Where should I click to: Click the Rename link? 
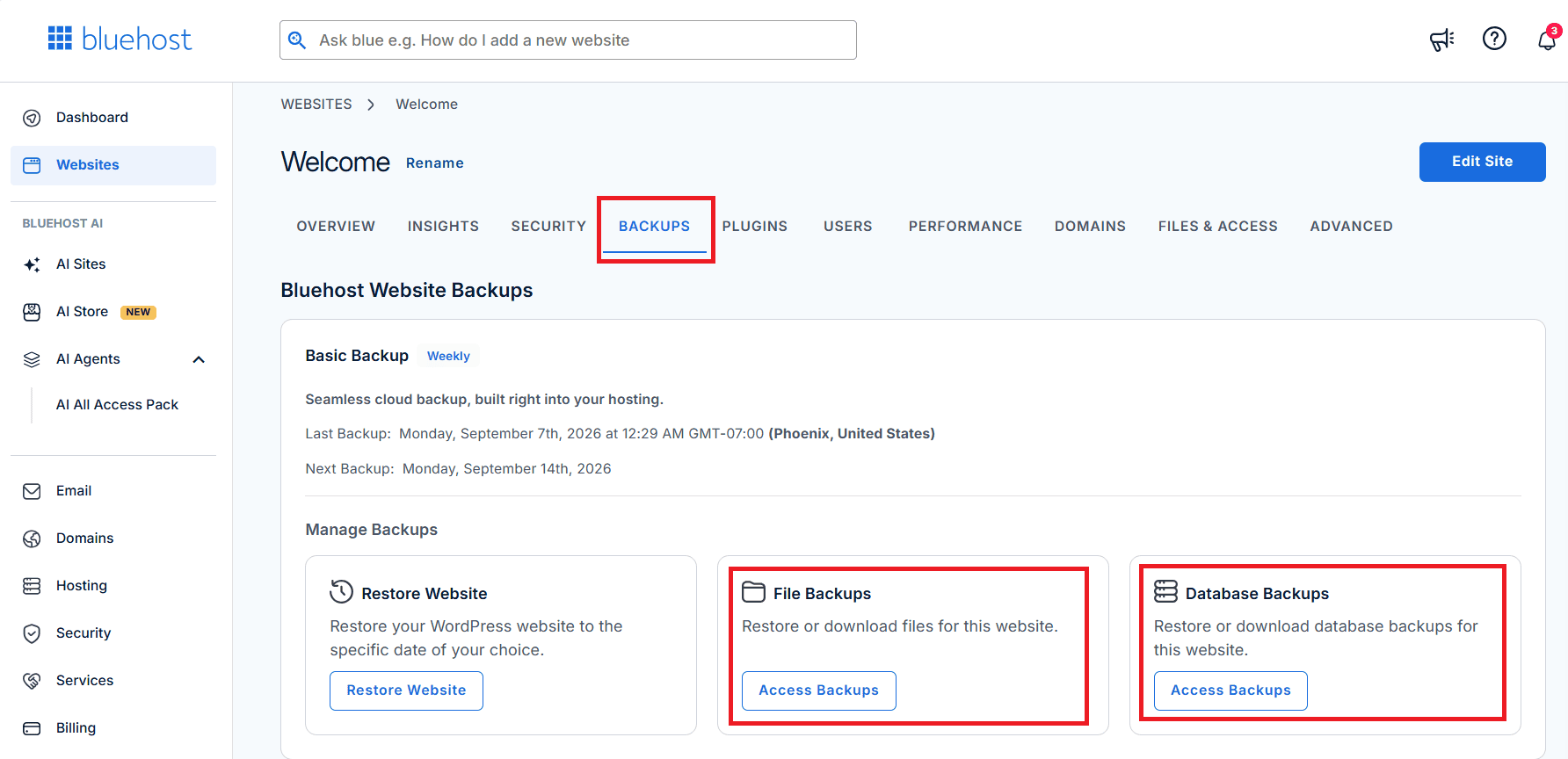434,163
